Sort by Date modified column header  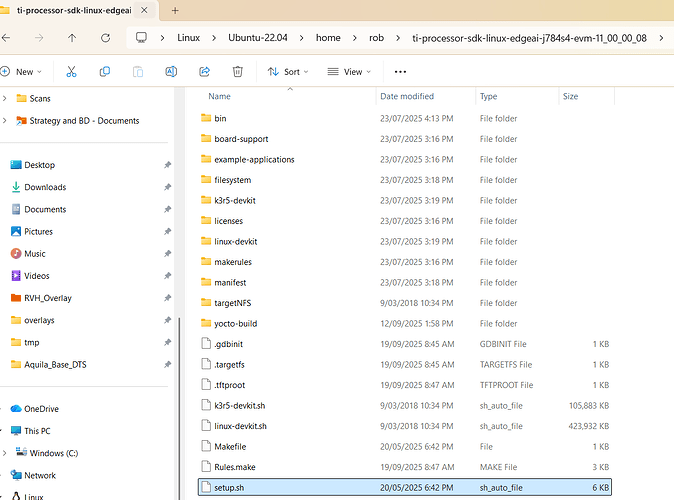click(407, 96)
